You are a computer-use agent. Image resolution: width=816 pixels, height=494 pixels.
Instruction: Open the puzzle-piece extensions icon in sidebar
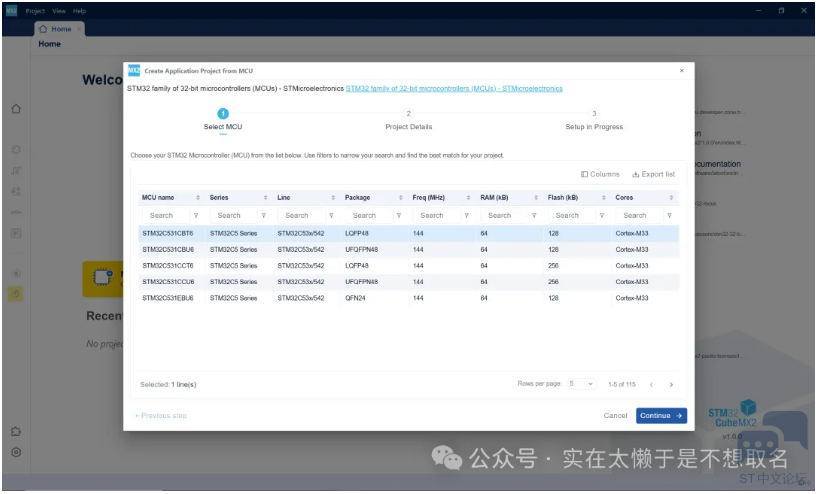(16, 432)
